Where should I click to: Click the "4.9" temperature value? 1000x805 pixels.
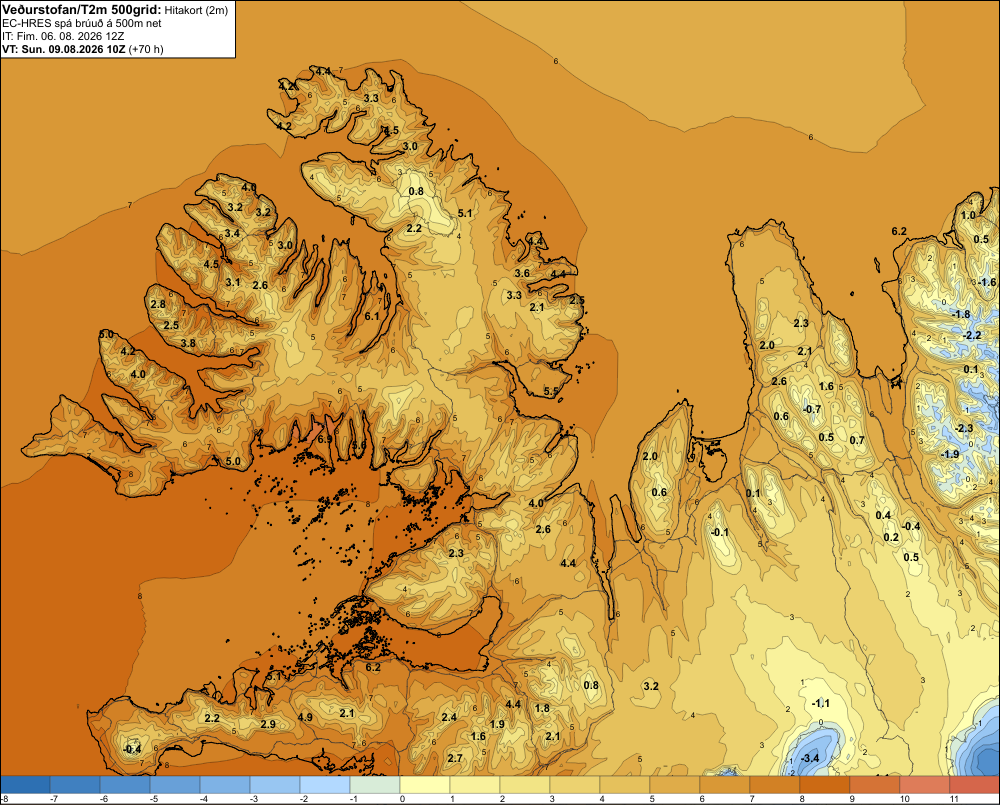[305, 716]
